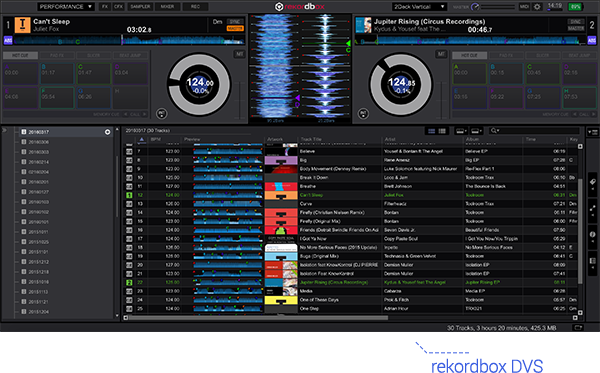The width and height of the screenshot is (600, 373).
Task: Open the column options dropdown at browser top-right
Action: coord(593,132)
